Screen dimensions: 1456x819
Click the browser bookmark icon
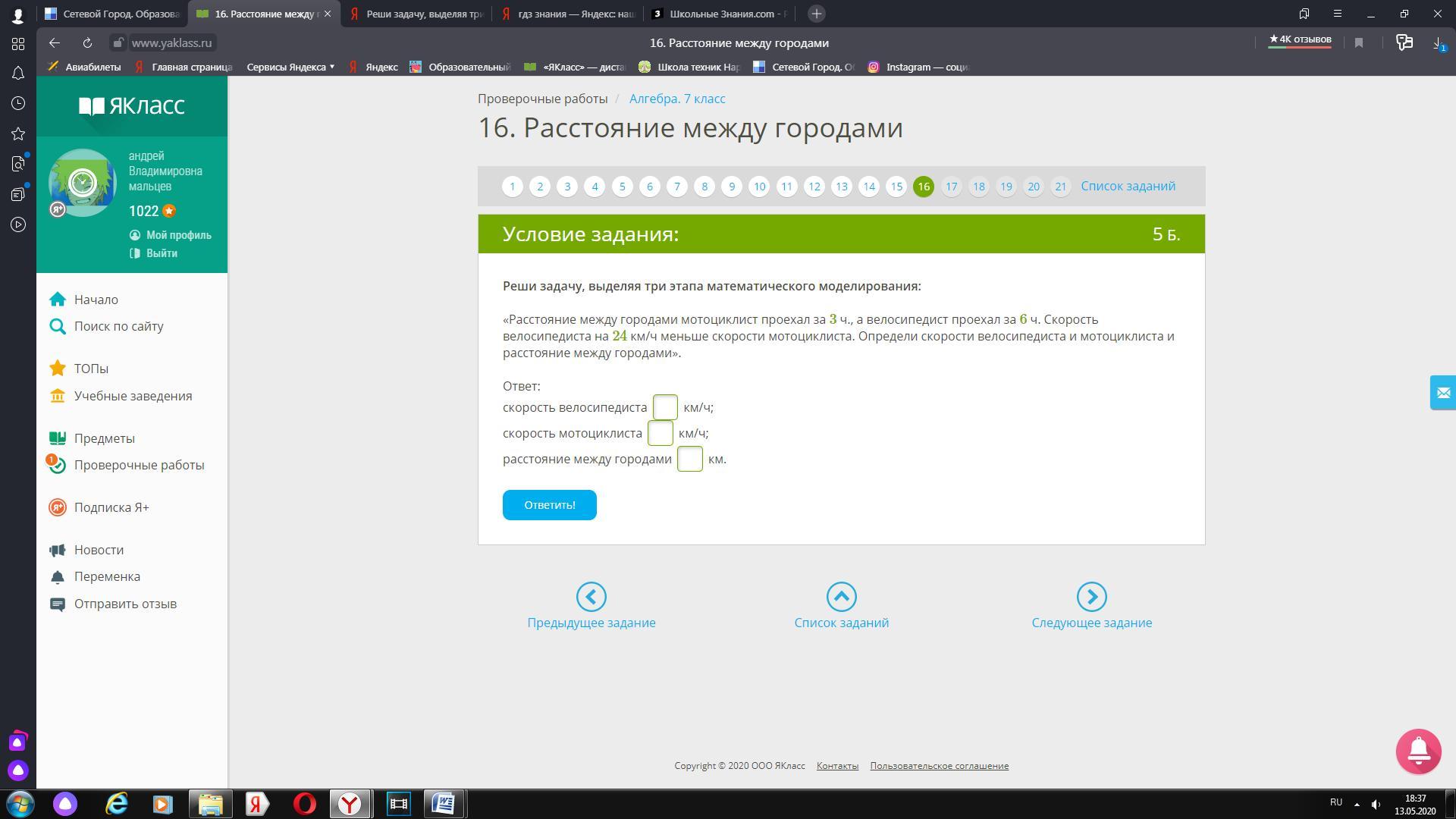point(1359,43)
